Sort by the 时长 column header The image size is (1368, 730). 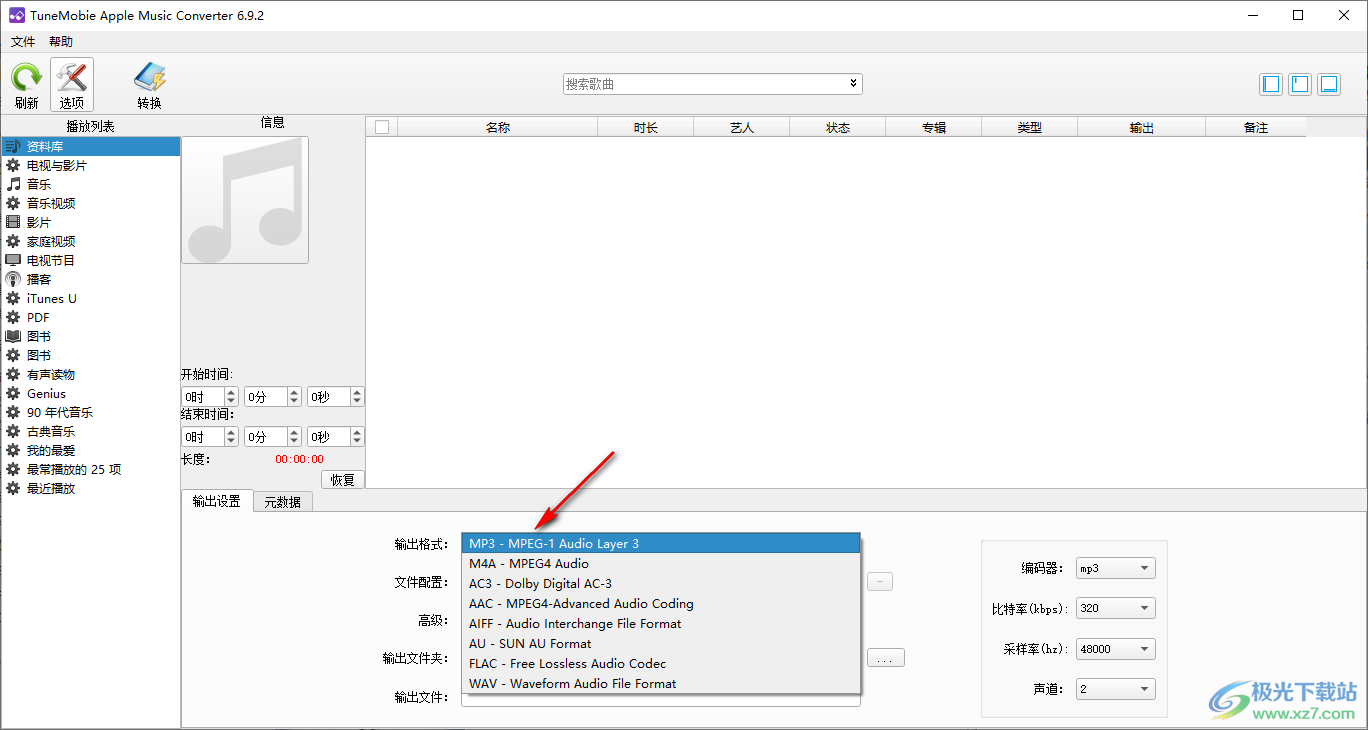(646, 127)
